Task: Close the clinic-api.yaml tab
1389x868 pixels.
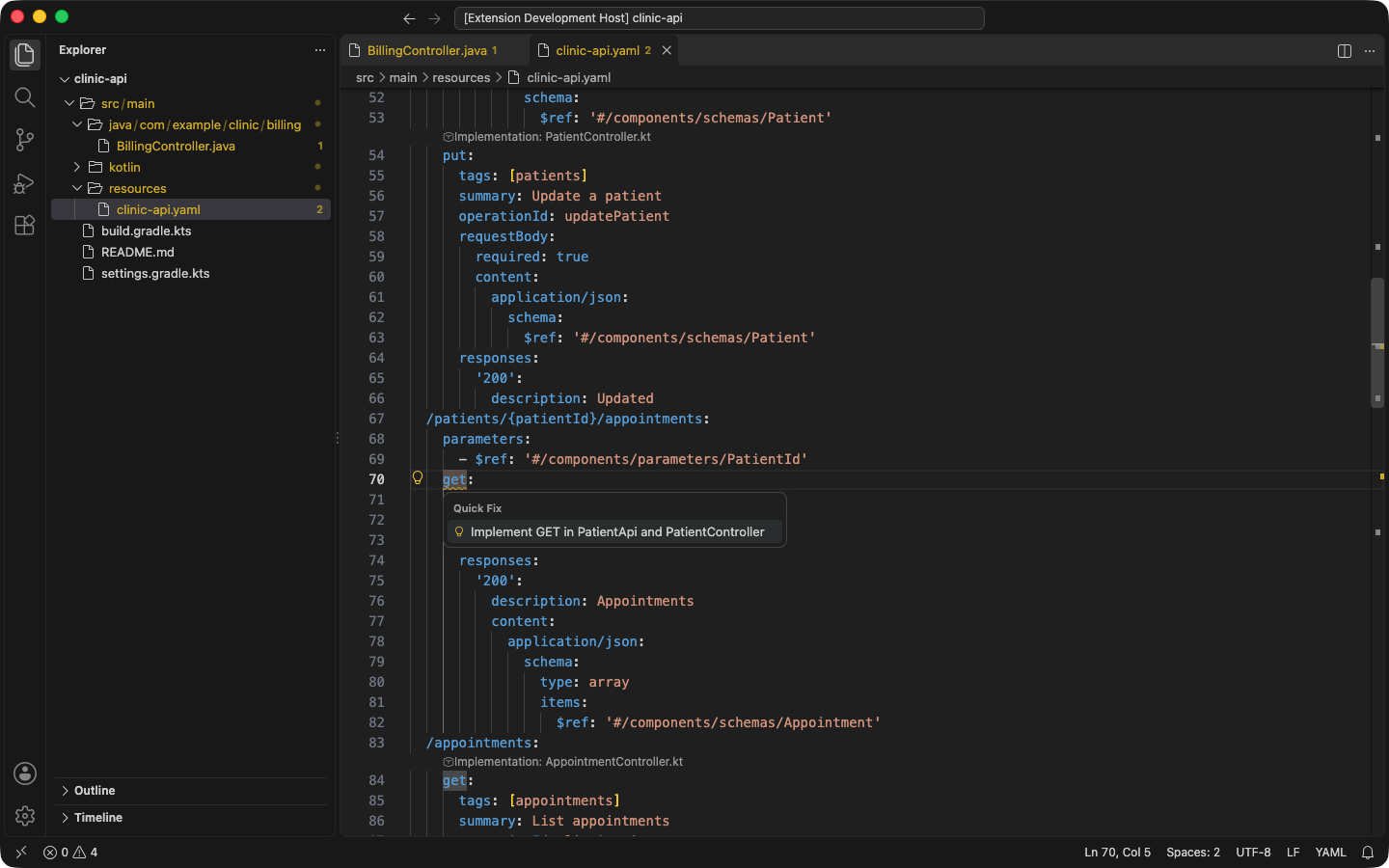Action: point(667,50)
